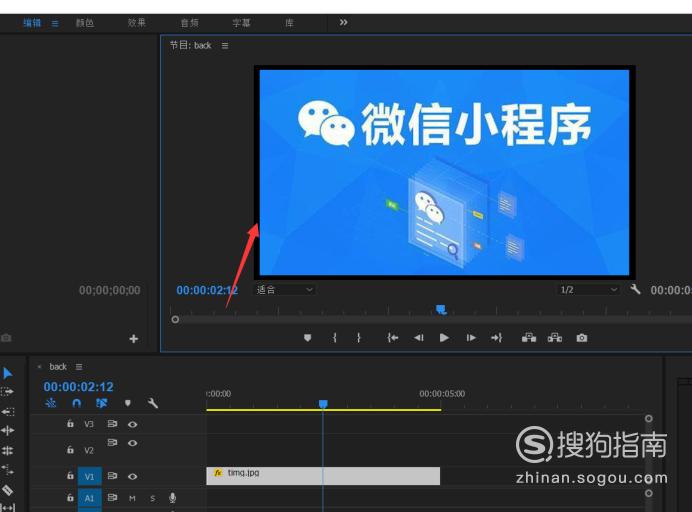Open playback resolution dropdown 1/2
692x512 pixels.
(588, 290)
